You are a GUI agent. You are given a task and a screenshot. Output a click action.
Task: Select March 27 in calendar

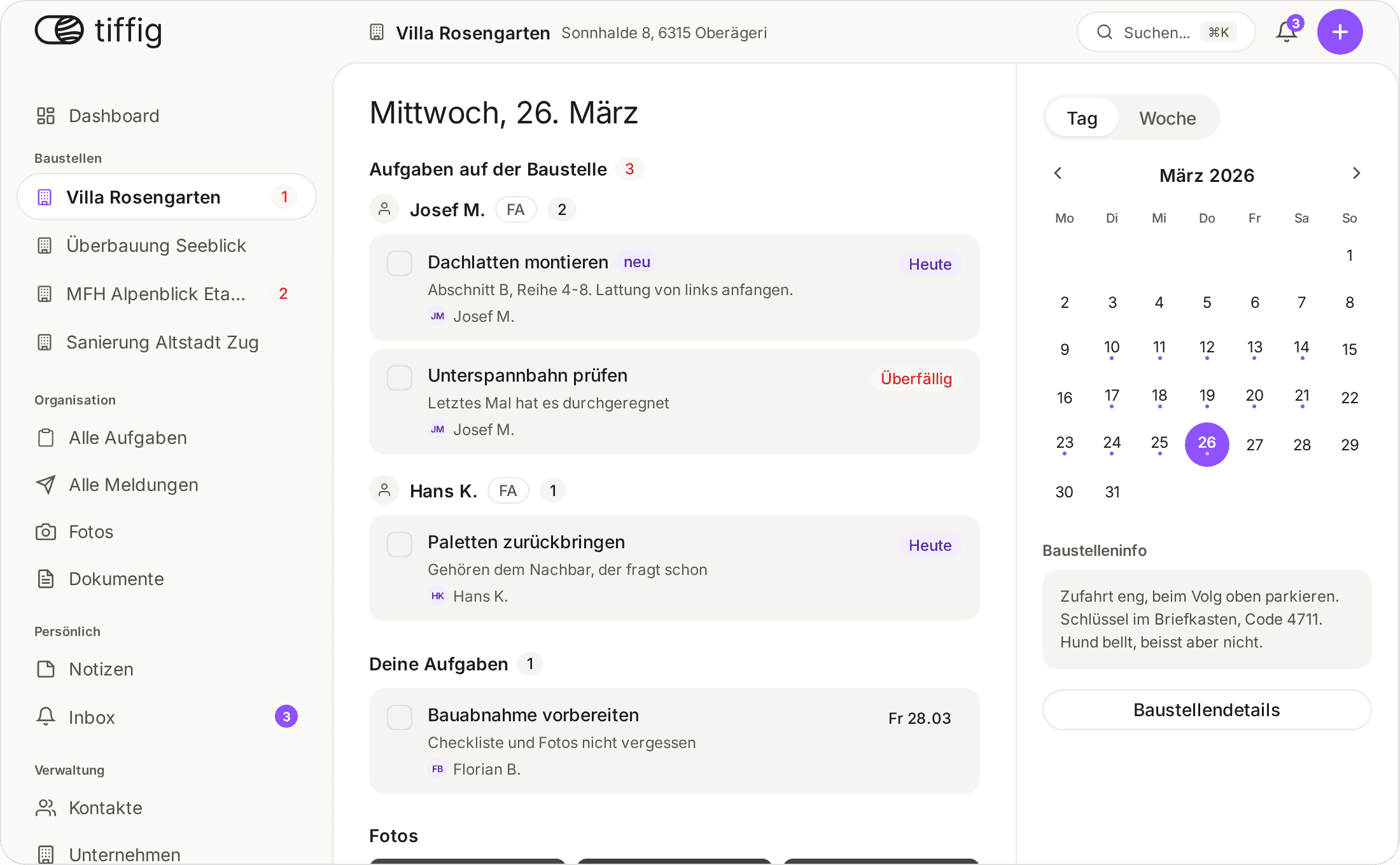point(1254,445)
